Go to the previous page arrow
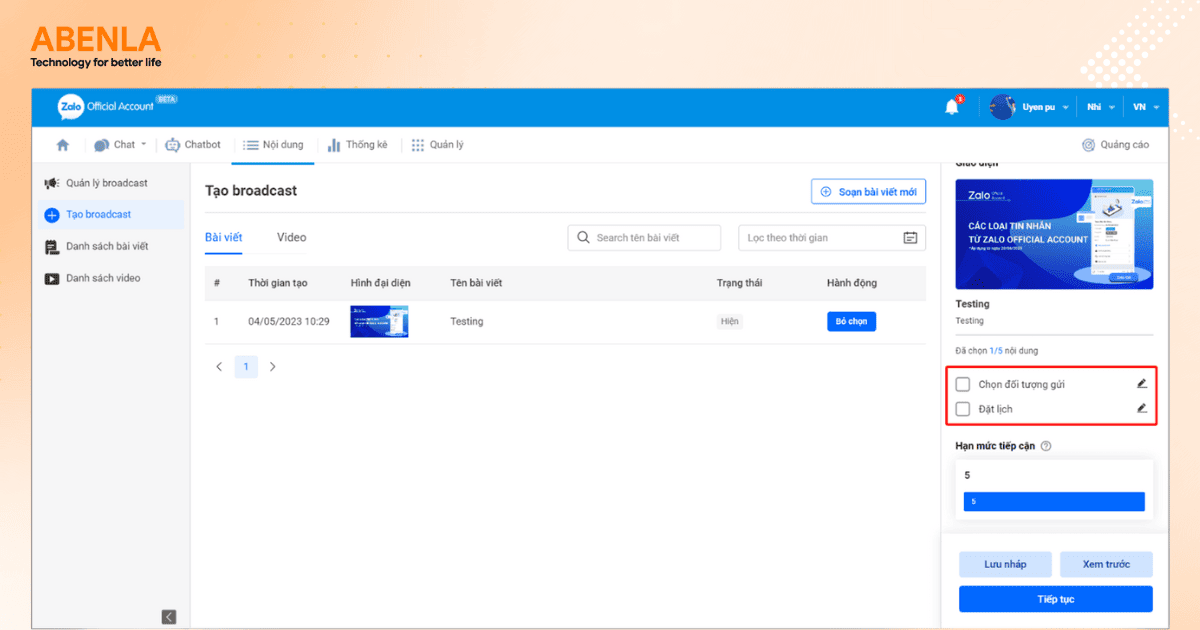This screenshot has width=1200, height=630. pos(219,367)
